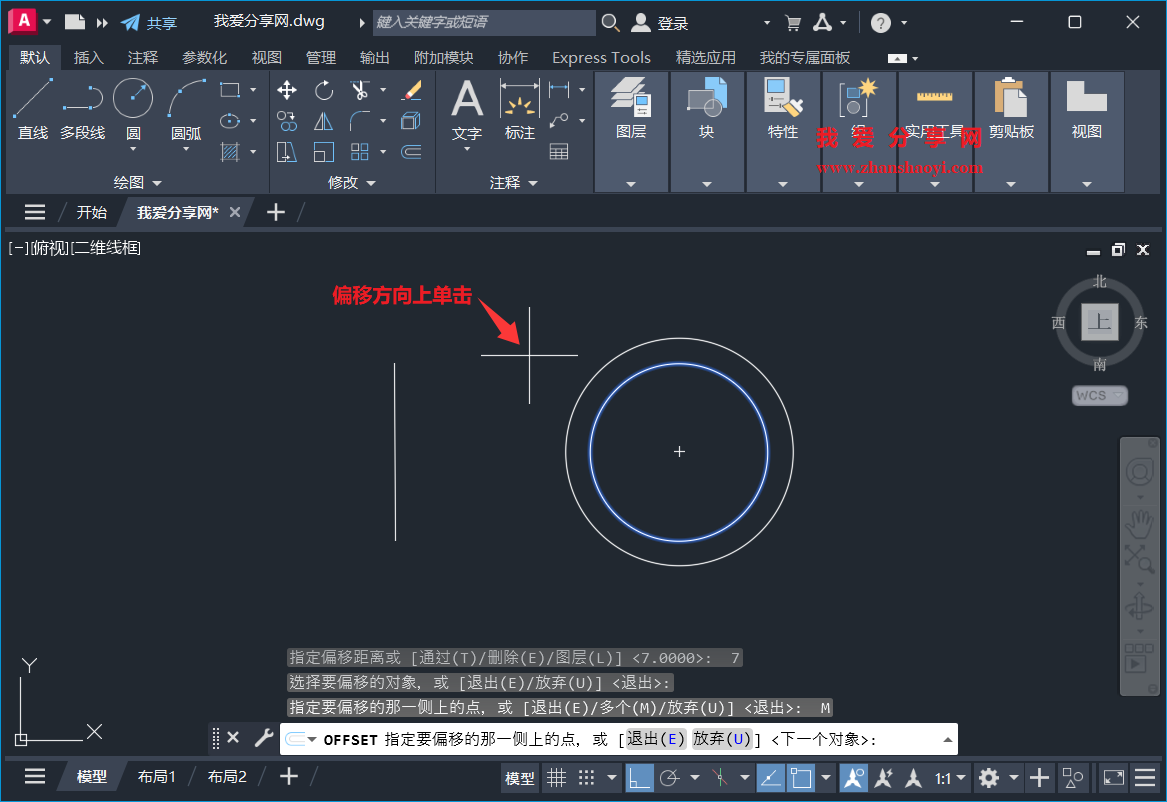Toggle object snap tracking in status bar
Screen dimensions: 1167x802
click(x=770, y=777)
